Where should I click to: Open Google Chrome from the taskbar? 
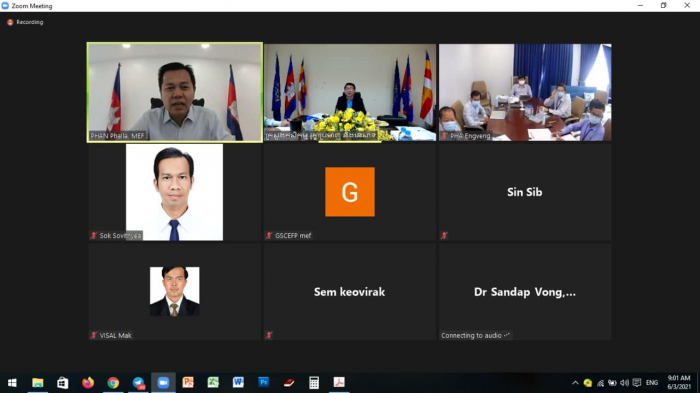coord(113,383)
